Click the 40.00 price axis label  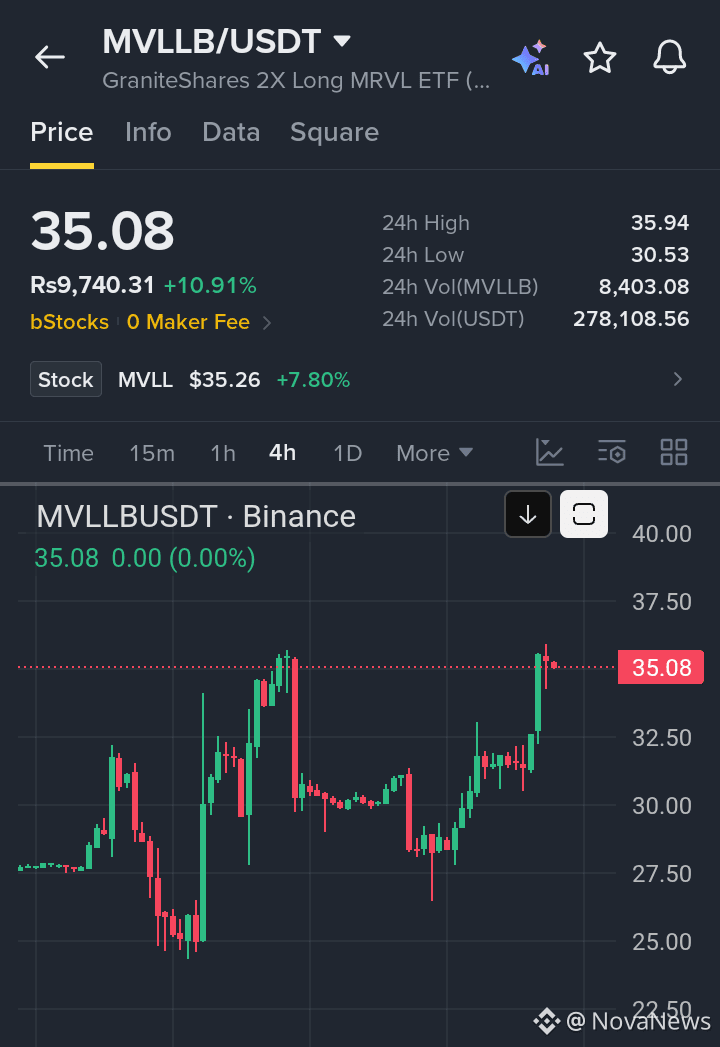pos(662,534)
